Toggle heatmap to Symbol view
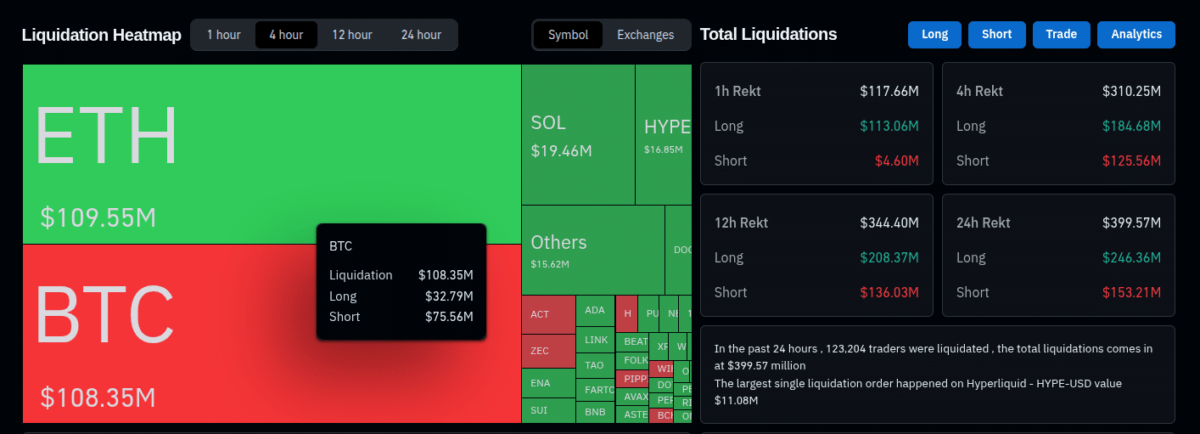Screen dimensions: 1200x434 point(568,35)
